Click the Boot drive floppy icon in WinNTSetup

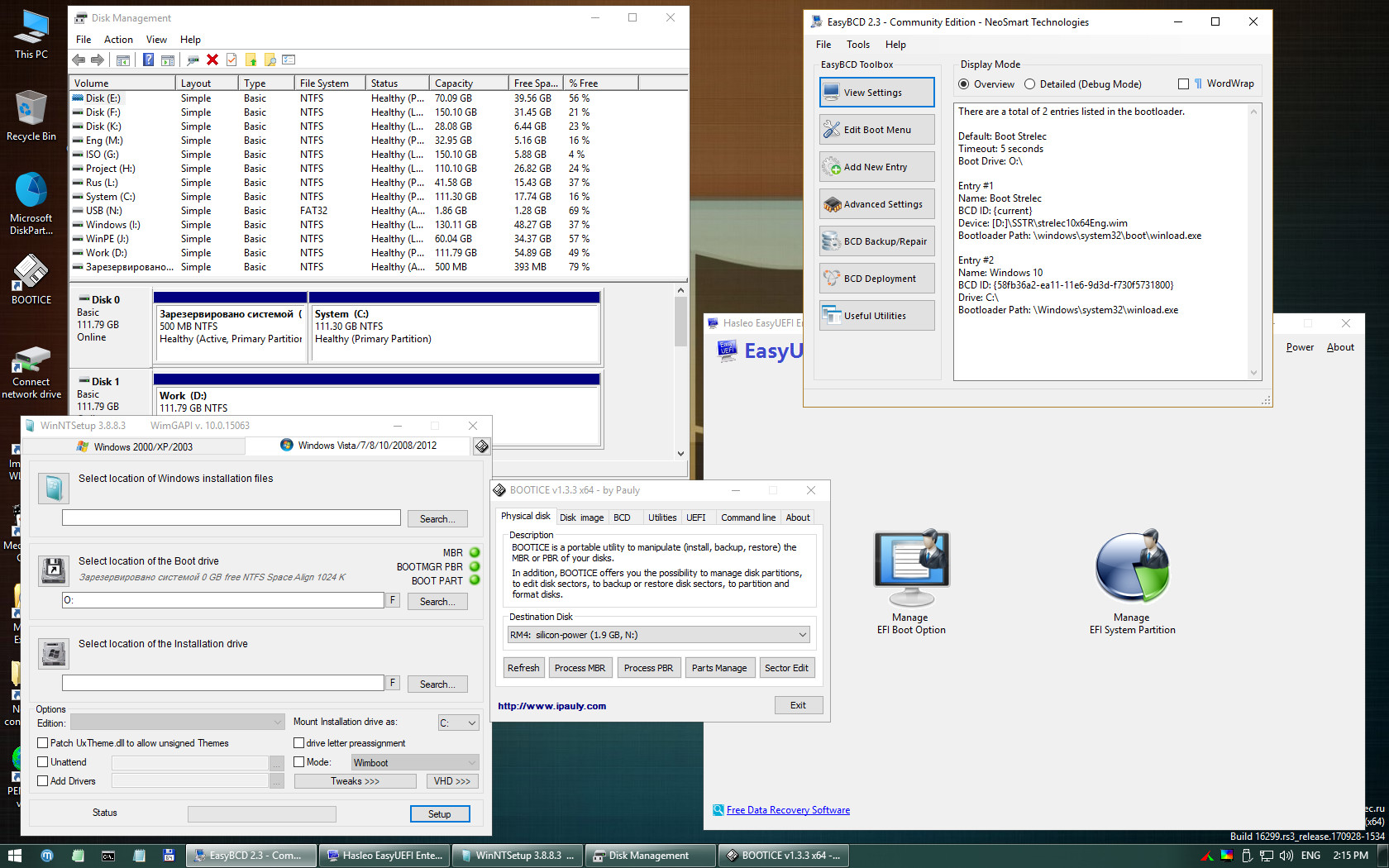pyautogui.click(x=54, y=570)
